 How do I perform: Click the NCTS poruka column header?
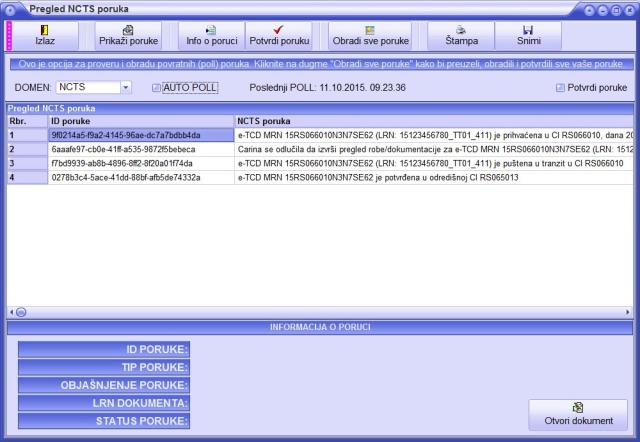(434, 121)
